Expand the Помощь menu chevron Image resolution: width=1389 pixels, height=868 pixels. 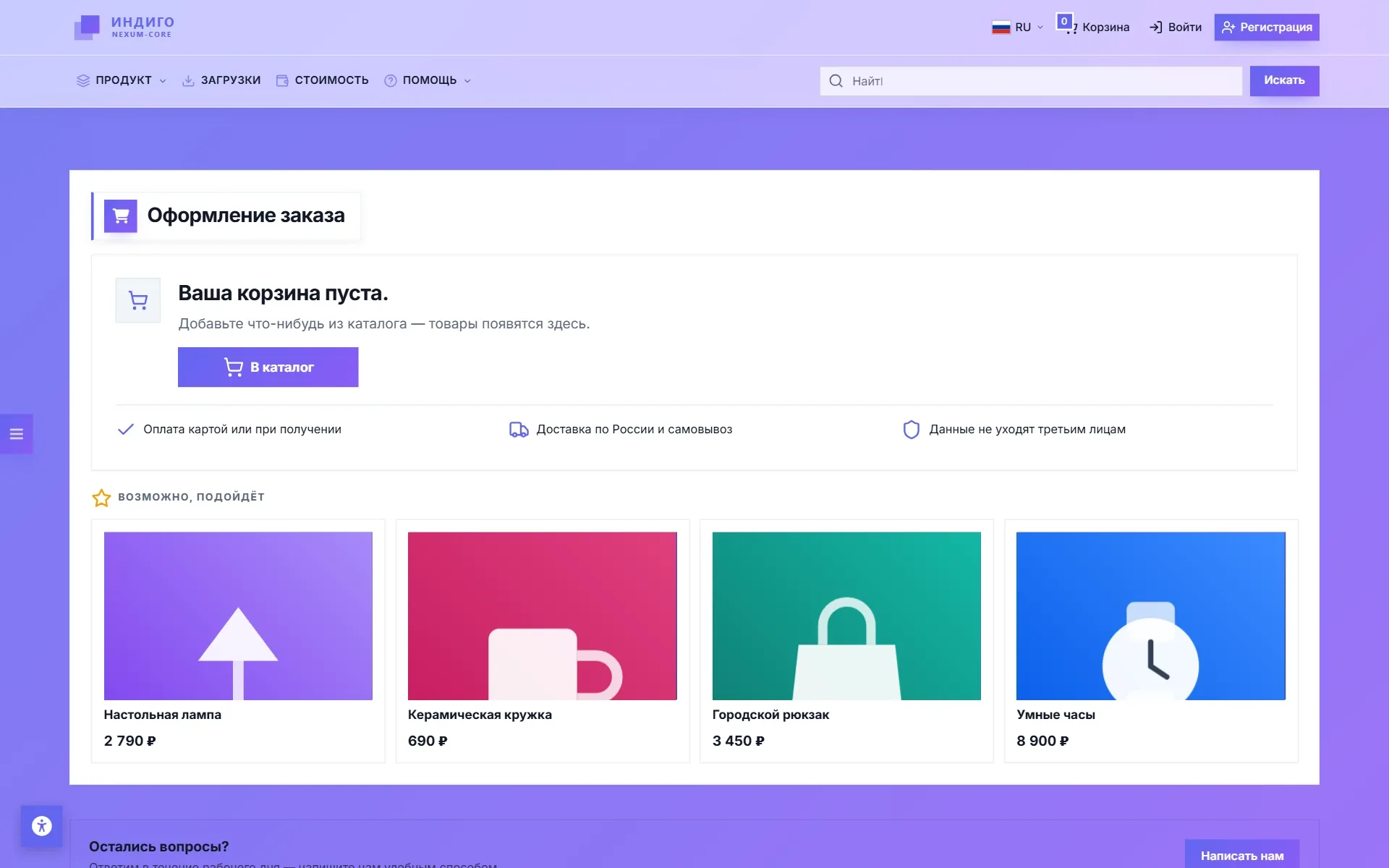coord(467,81)
